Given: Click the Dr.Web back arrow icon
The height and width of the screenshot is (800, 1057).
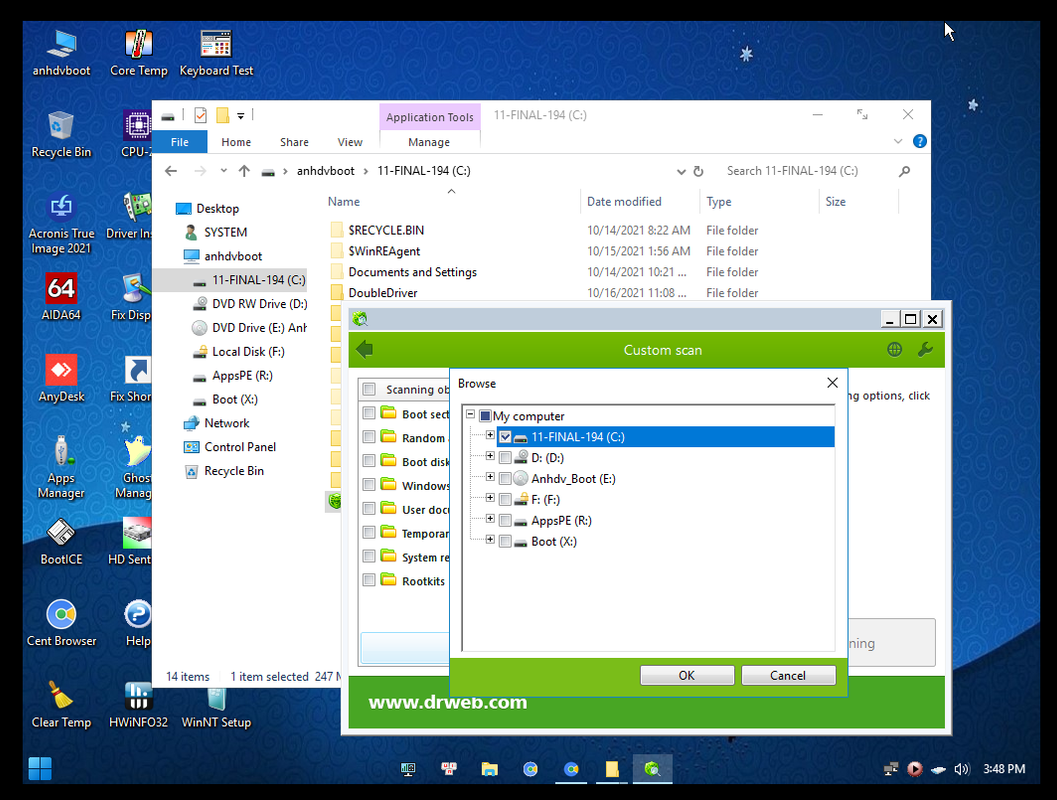Looking at the screenshot, I should (x=365, y=349).
